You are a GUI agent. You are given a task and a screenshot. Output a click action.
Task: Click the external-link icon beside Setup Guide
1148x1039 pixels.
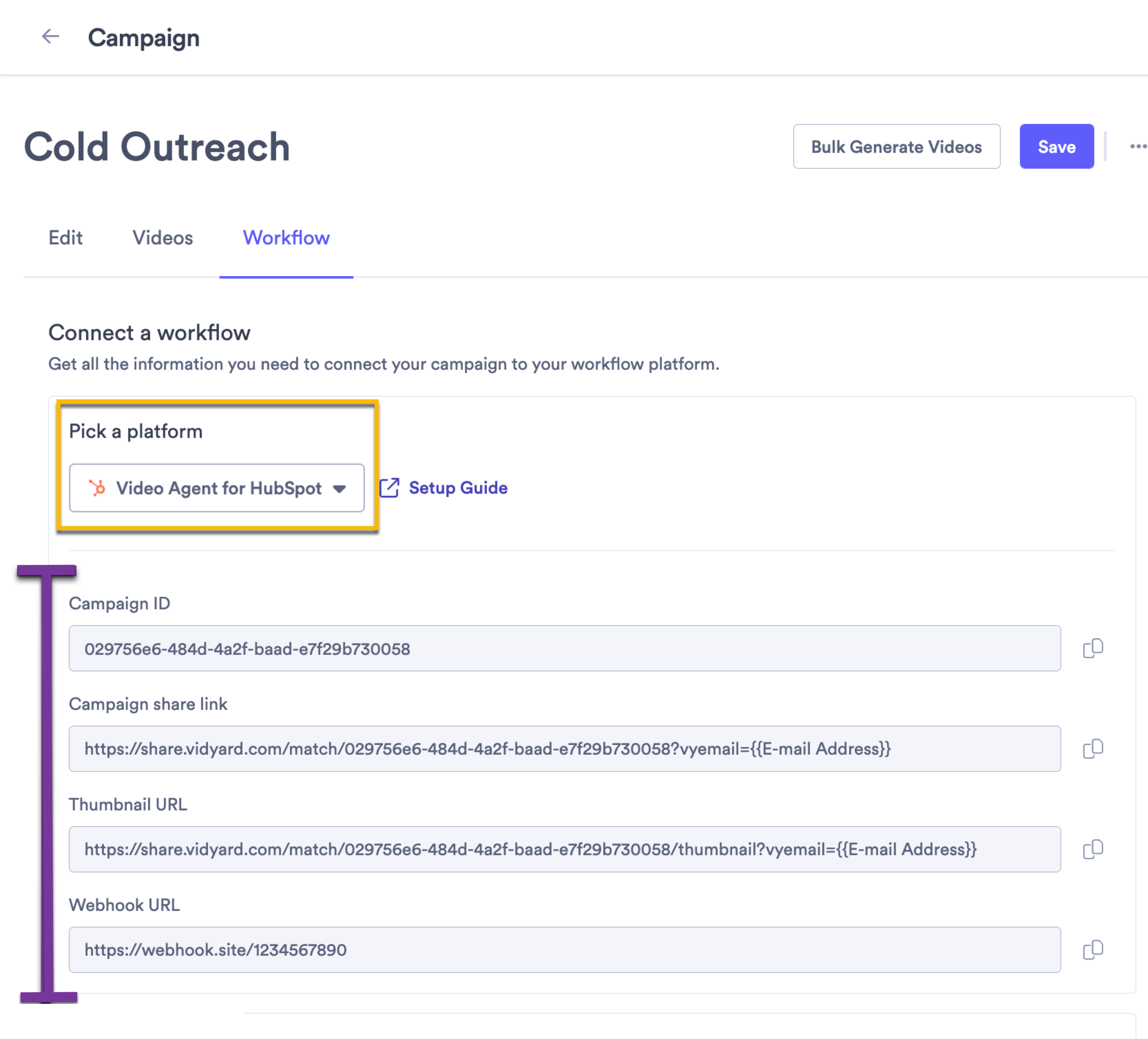[390, 488]
